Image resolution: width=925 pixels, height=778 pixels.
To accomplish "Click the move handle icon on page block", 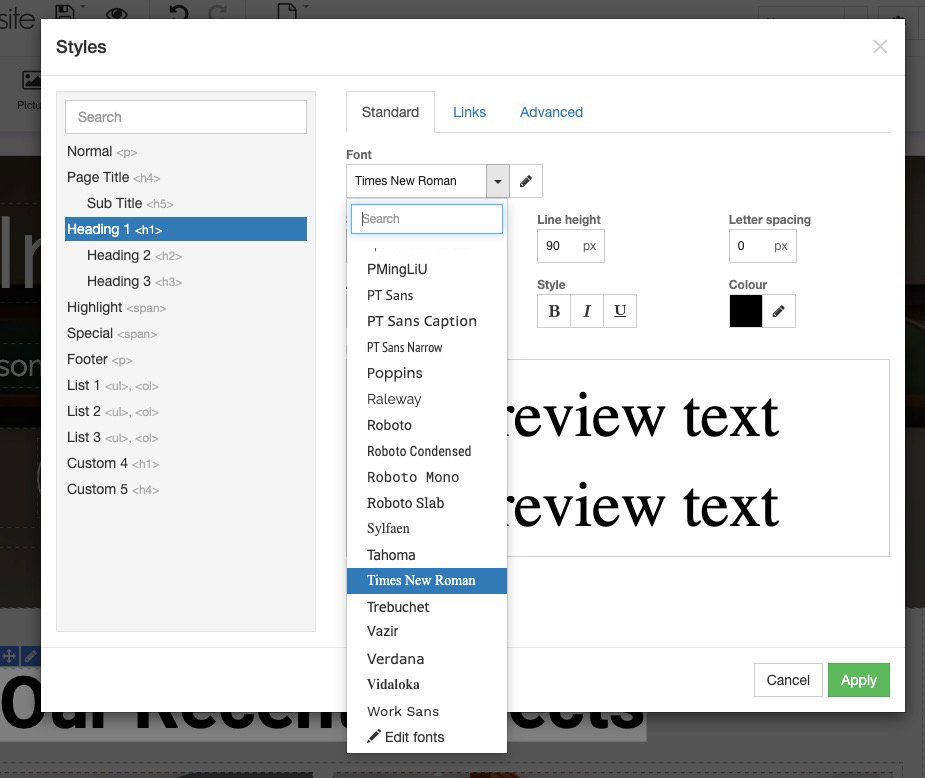I will click(x=9, y=656).
